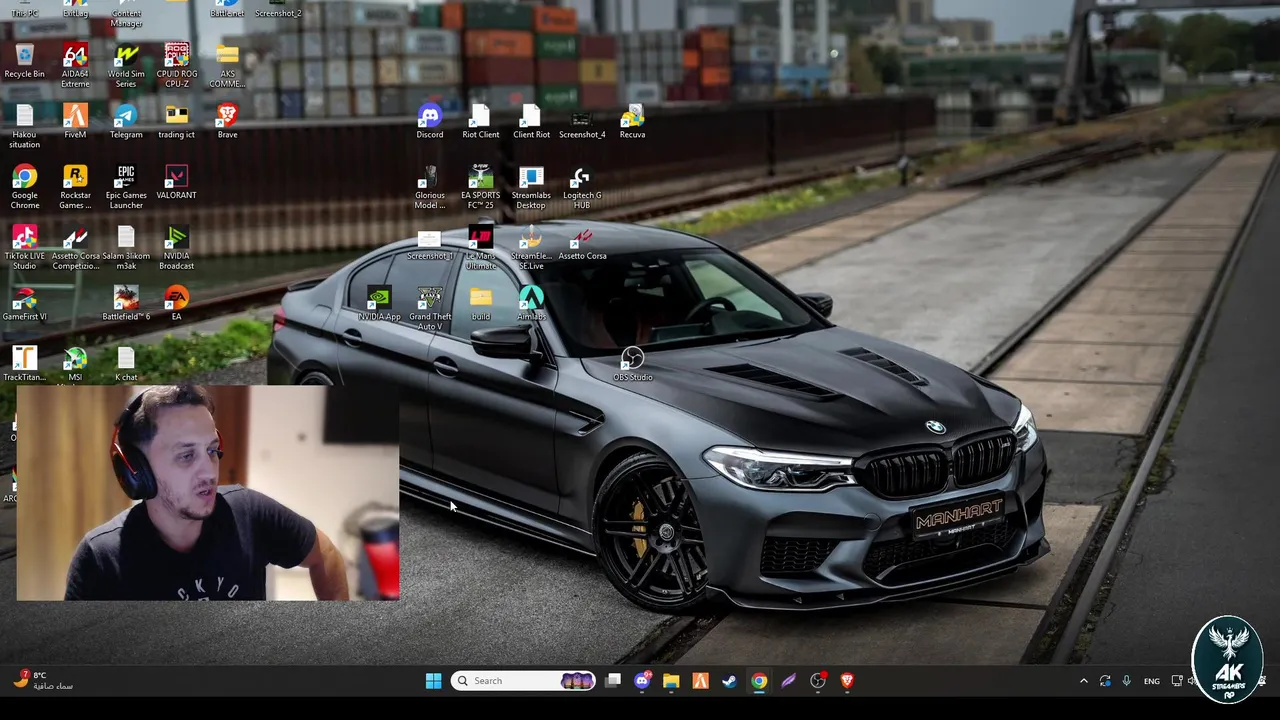This screenshot has height=720, width=1280.
Task: Open the Discord desktop shortcut
Action: click(430, 121)
